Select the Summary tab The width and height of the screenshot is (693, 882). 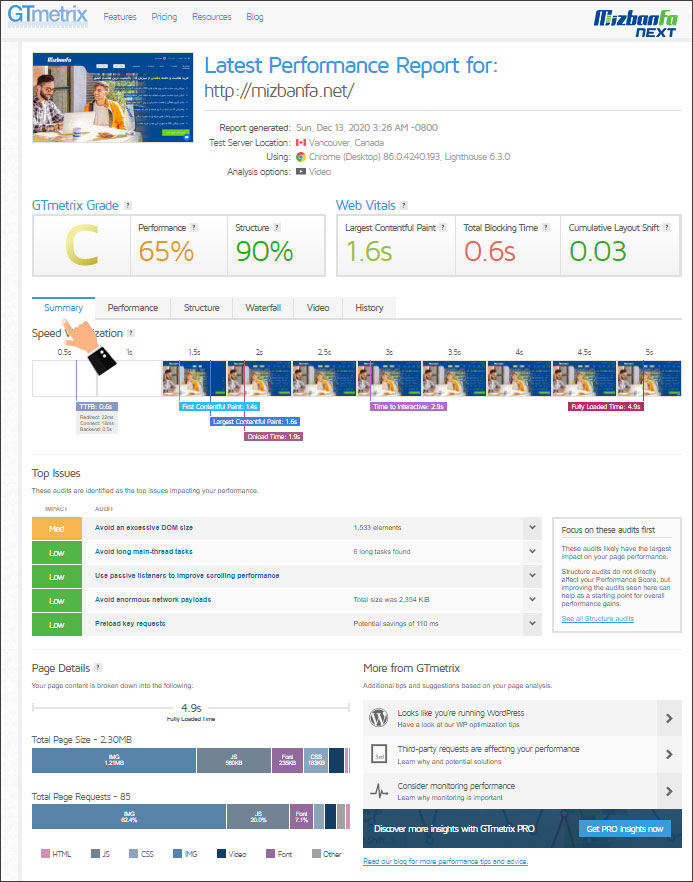(x=64, y=308)
